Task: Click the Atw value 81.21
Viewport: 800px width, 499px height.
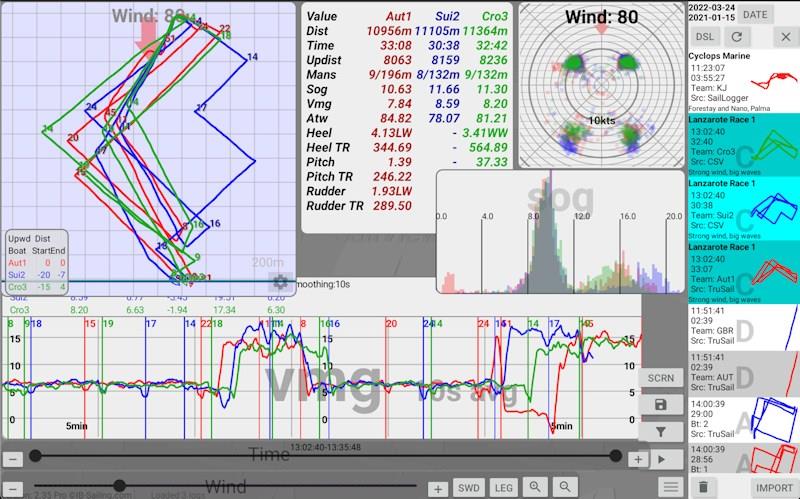Action: pos(492,118)
